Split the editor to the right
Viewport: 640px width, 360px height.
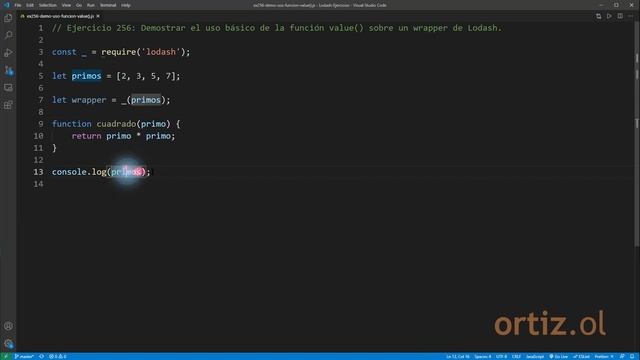(620, 16)
